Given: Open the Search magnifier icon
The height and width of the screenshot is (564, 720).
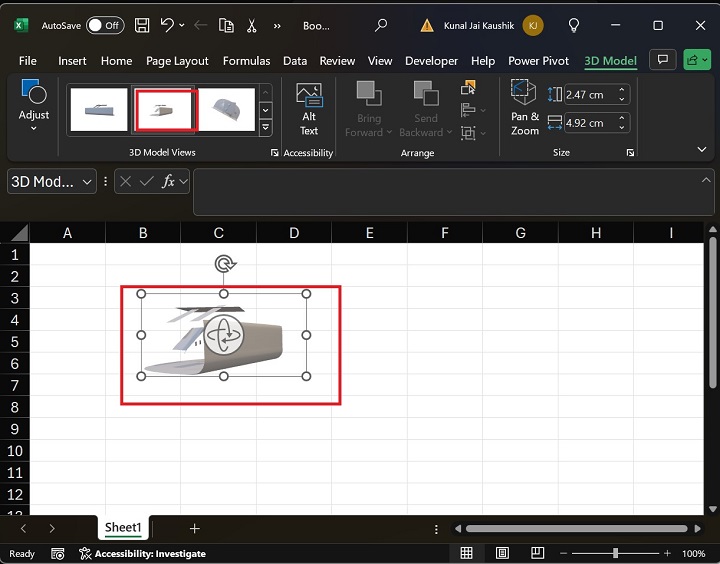Looking at the screenshot, I should (380, 25).
